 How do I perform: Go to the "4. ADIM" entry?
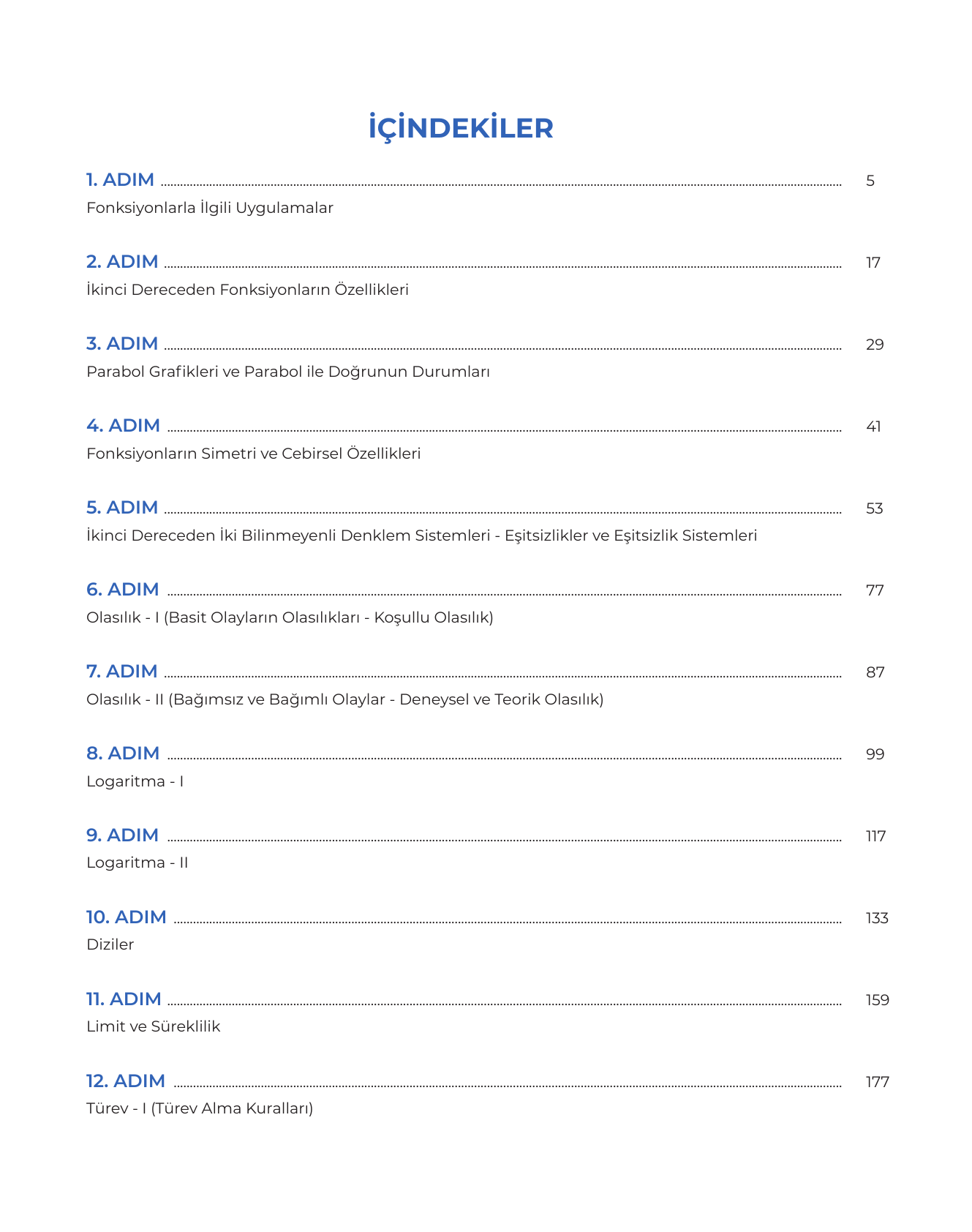123,426
